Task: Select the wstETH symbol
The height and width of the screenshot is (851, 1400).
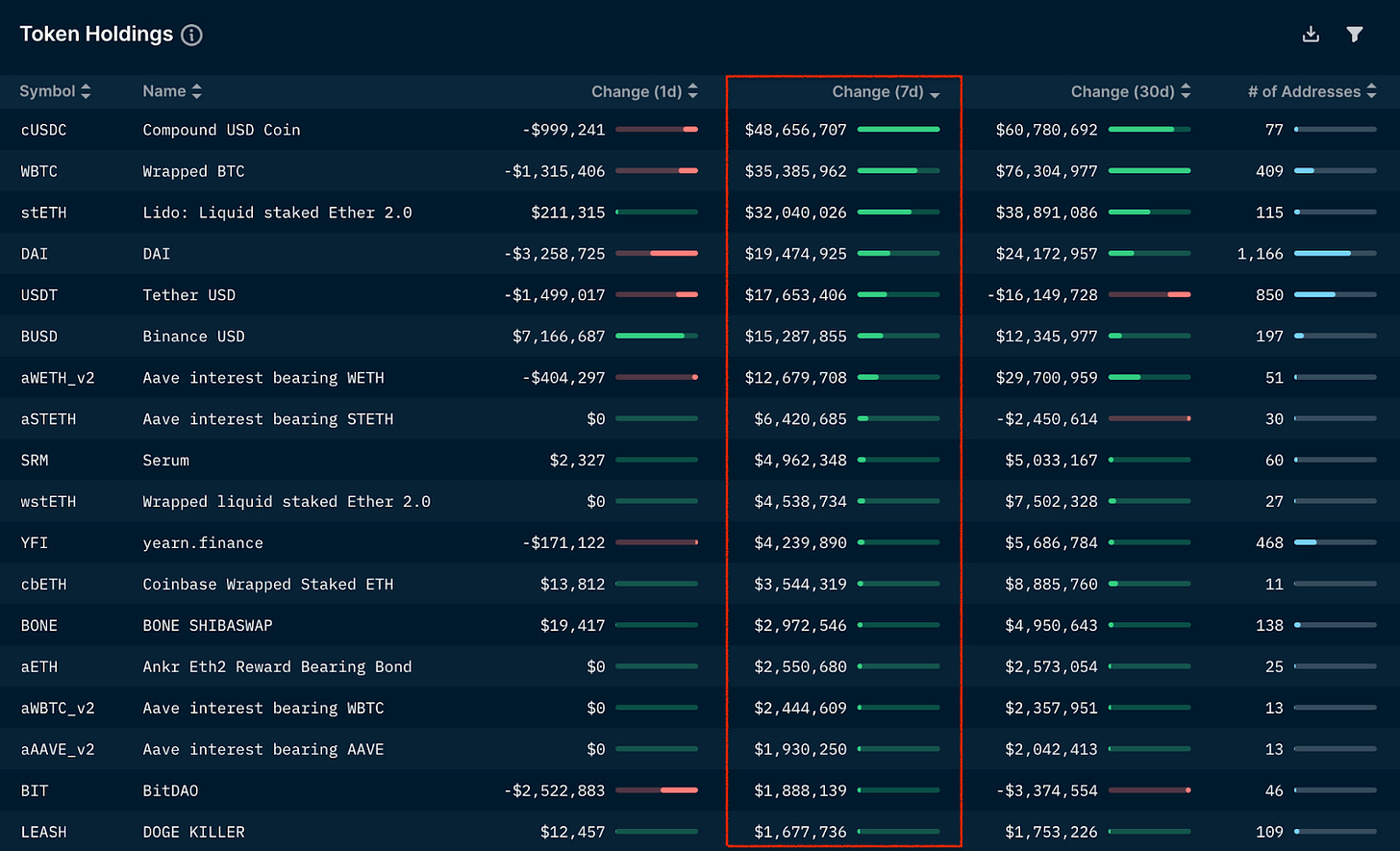Action: pos(48,502)
